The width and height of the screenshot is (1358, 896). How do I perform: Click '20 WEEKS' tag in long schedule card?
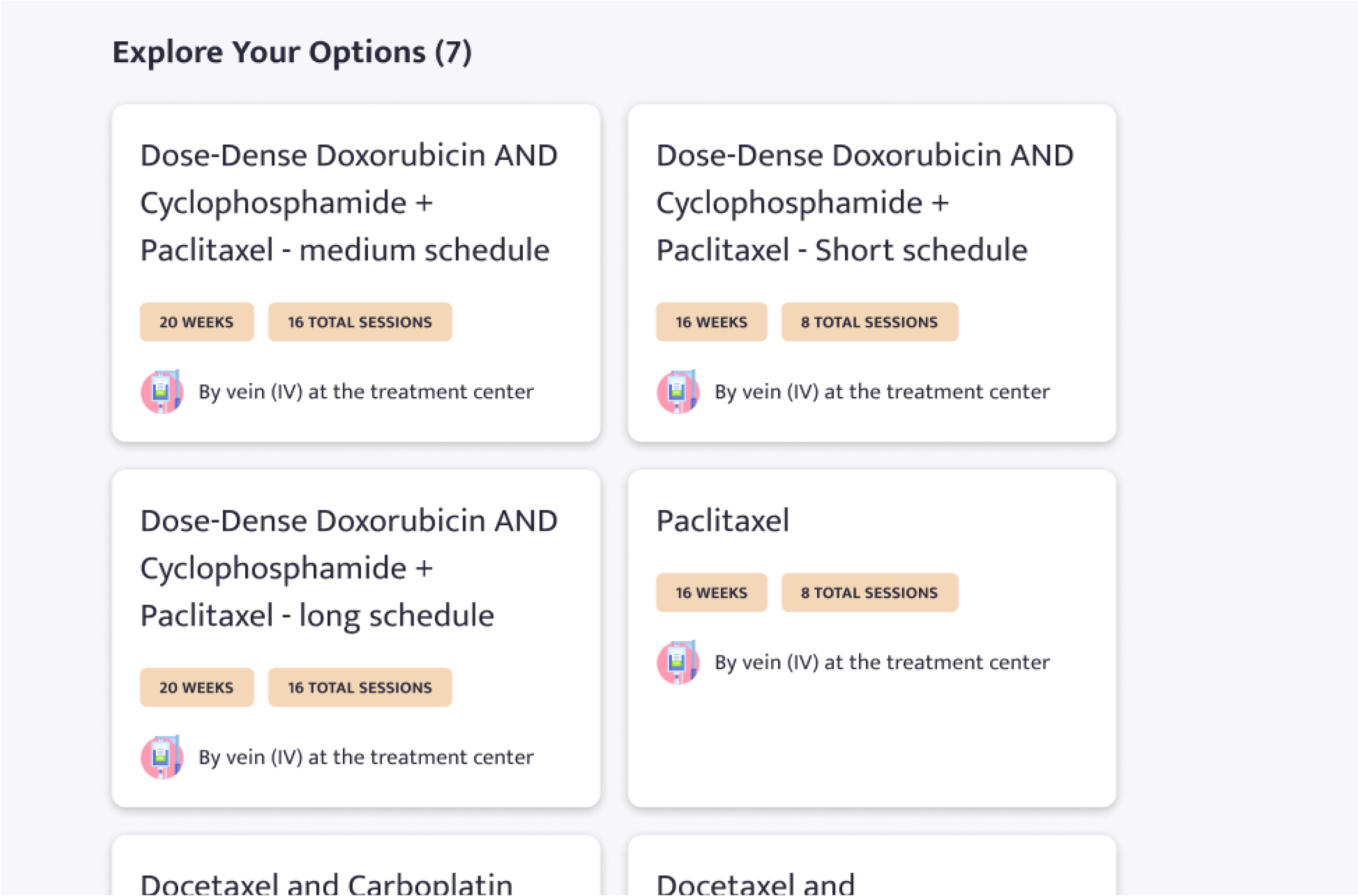click(x=196, y=687)
